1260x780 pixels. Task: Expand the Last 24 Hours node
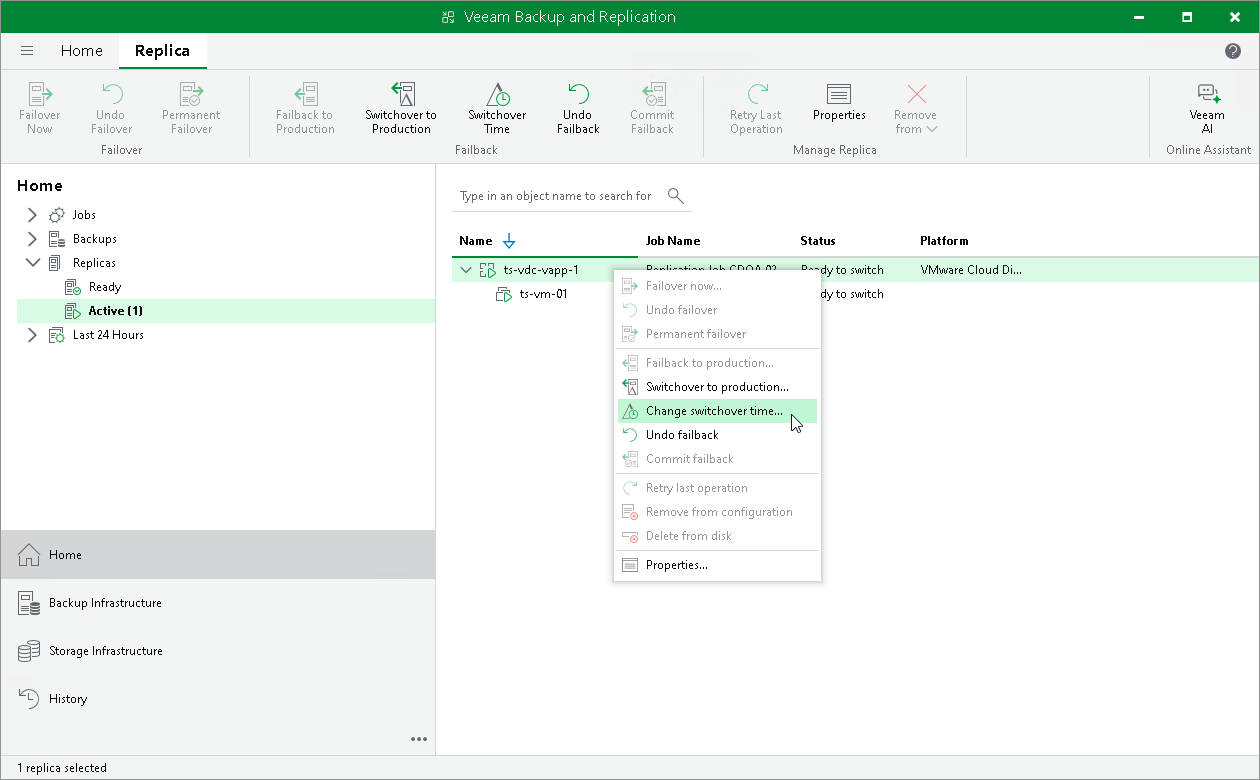[32, 335]
